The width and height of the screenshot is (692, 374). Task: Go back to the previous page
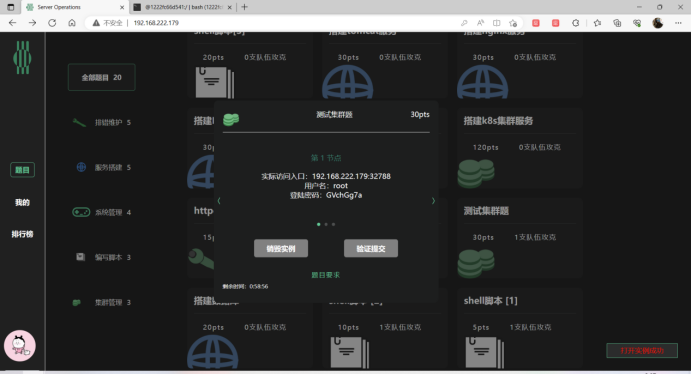tap(12, 23)
